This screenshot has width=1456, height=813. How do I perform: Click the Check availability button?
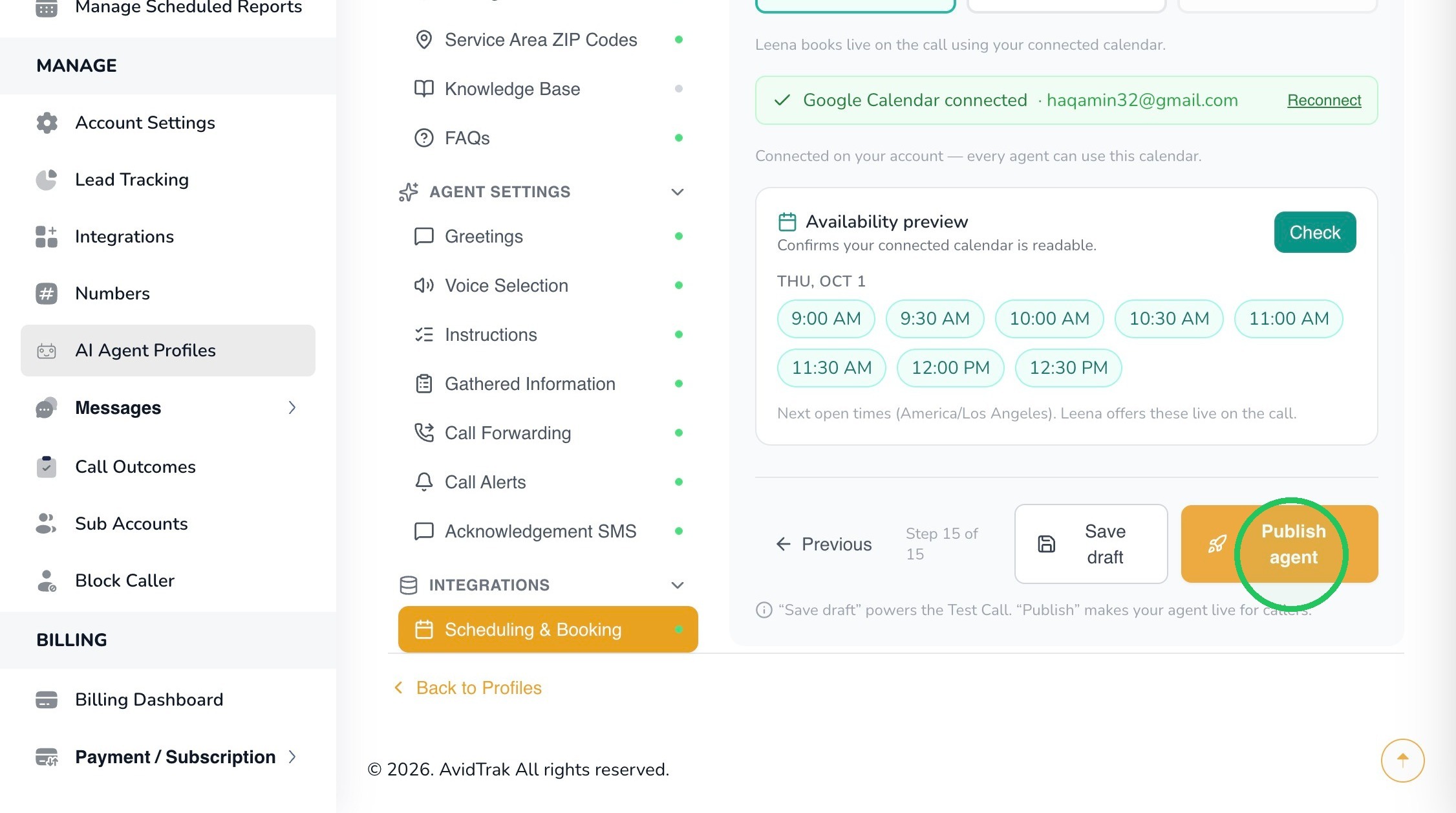coord(1315,232)
